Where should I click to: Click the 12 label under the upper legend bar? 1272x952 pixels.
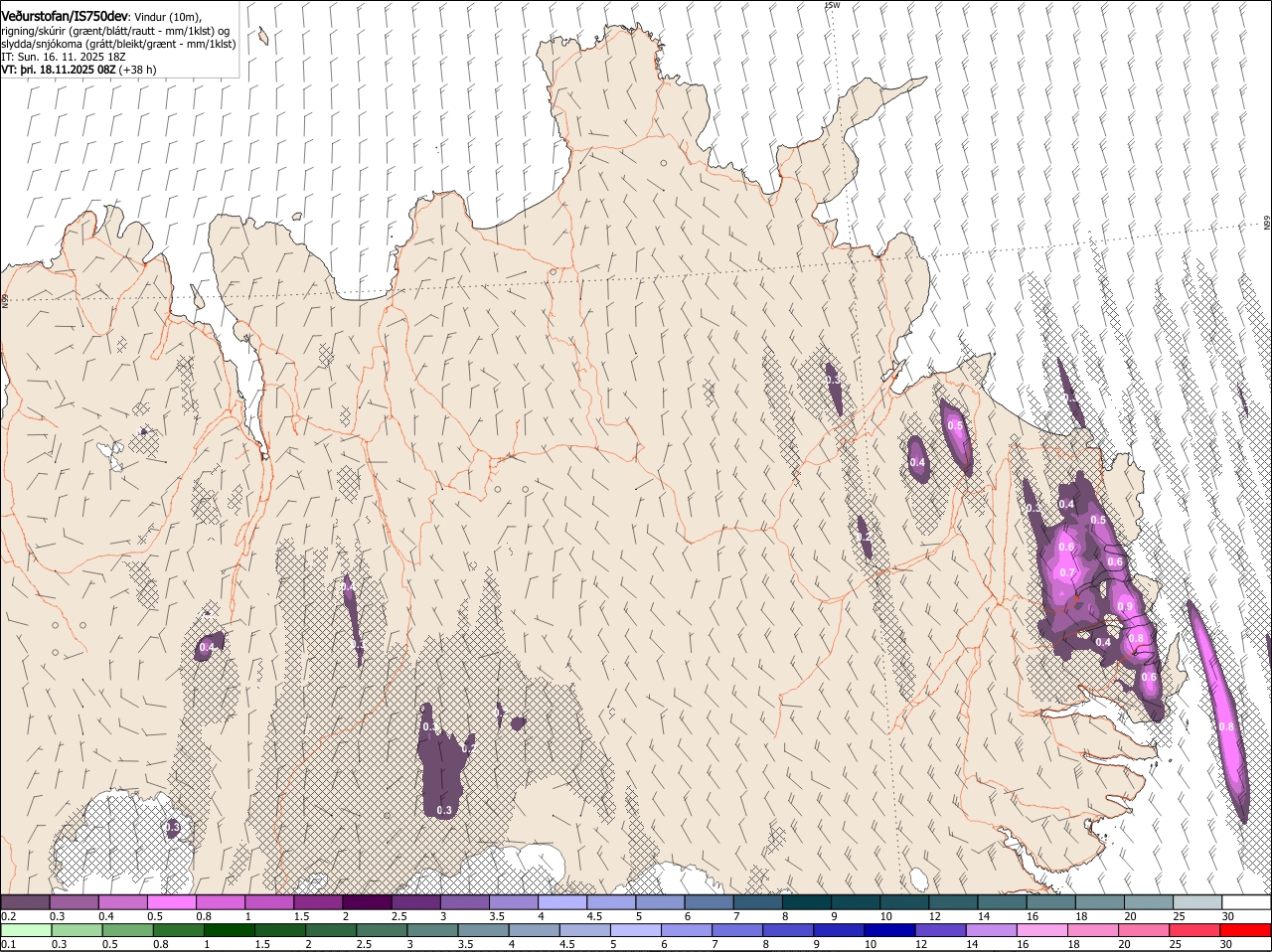(933, 916)
